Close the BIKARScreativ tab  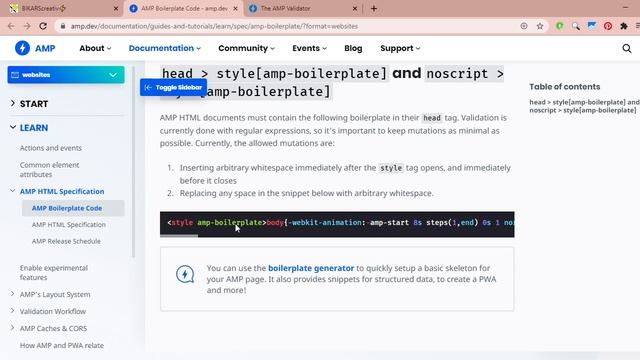click(x=116, y=8)
